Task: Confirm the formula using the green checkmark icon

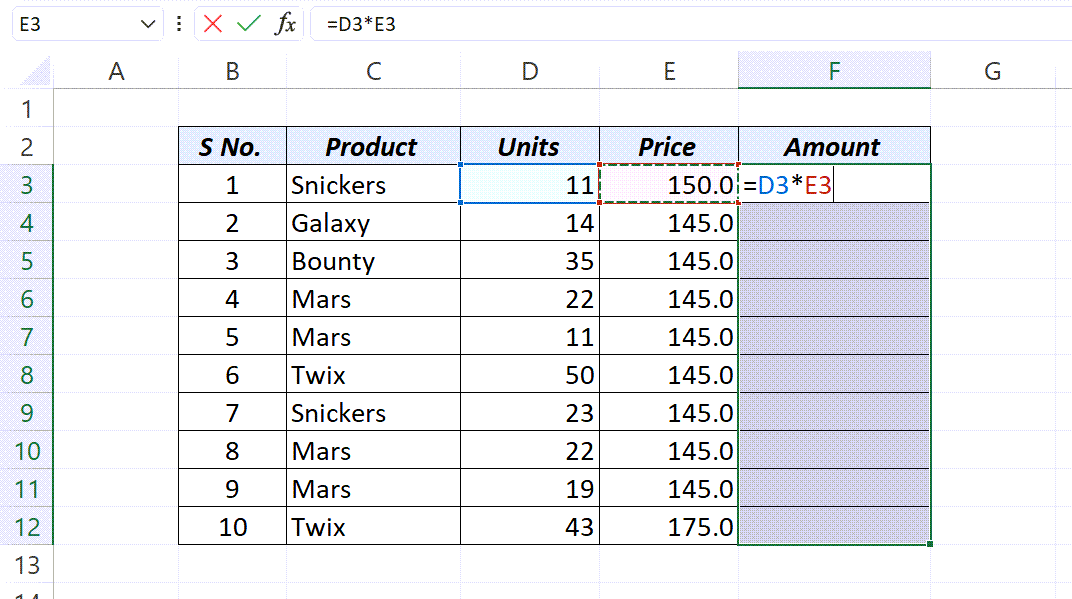Action: (250, 23)
